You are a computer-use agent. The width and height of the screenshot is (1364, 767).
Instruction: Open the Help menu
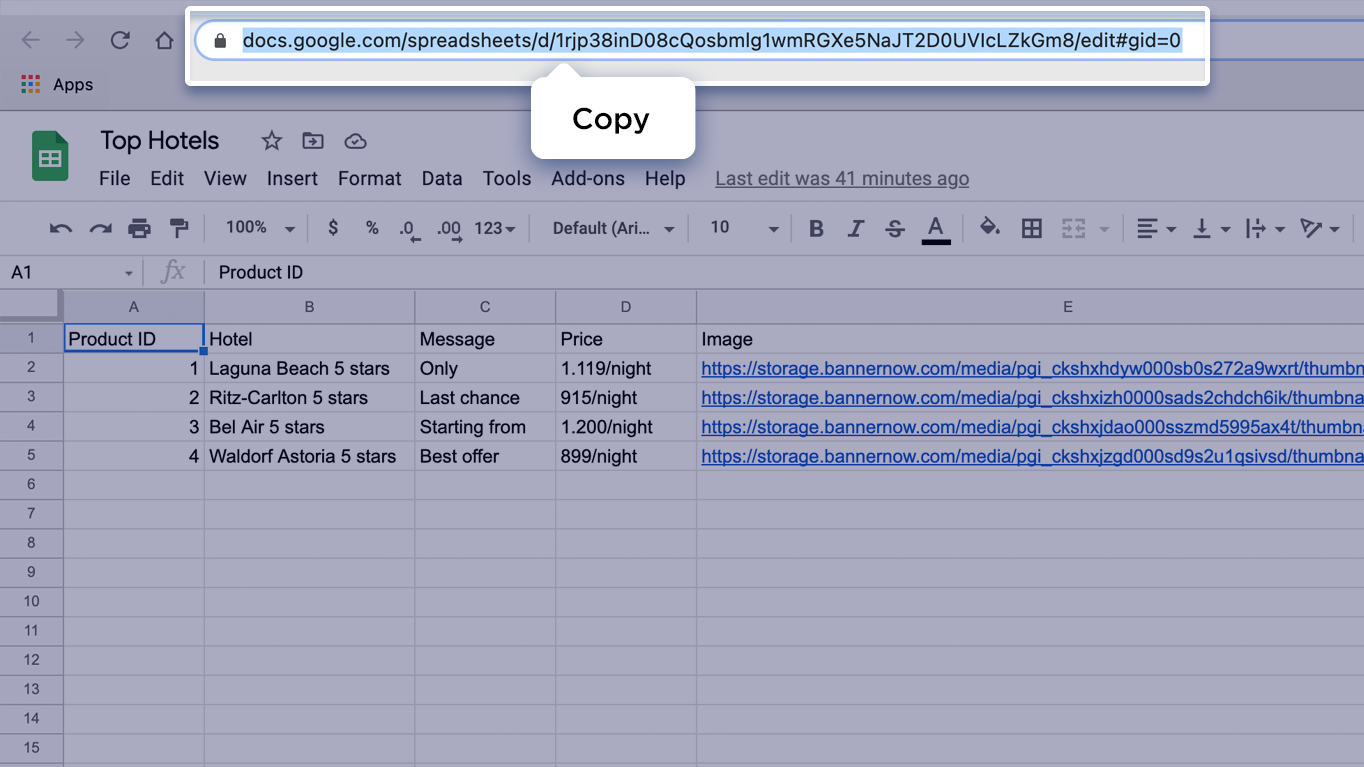pos(665,178)
